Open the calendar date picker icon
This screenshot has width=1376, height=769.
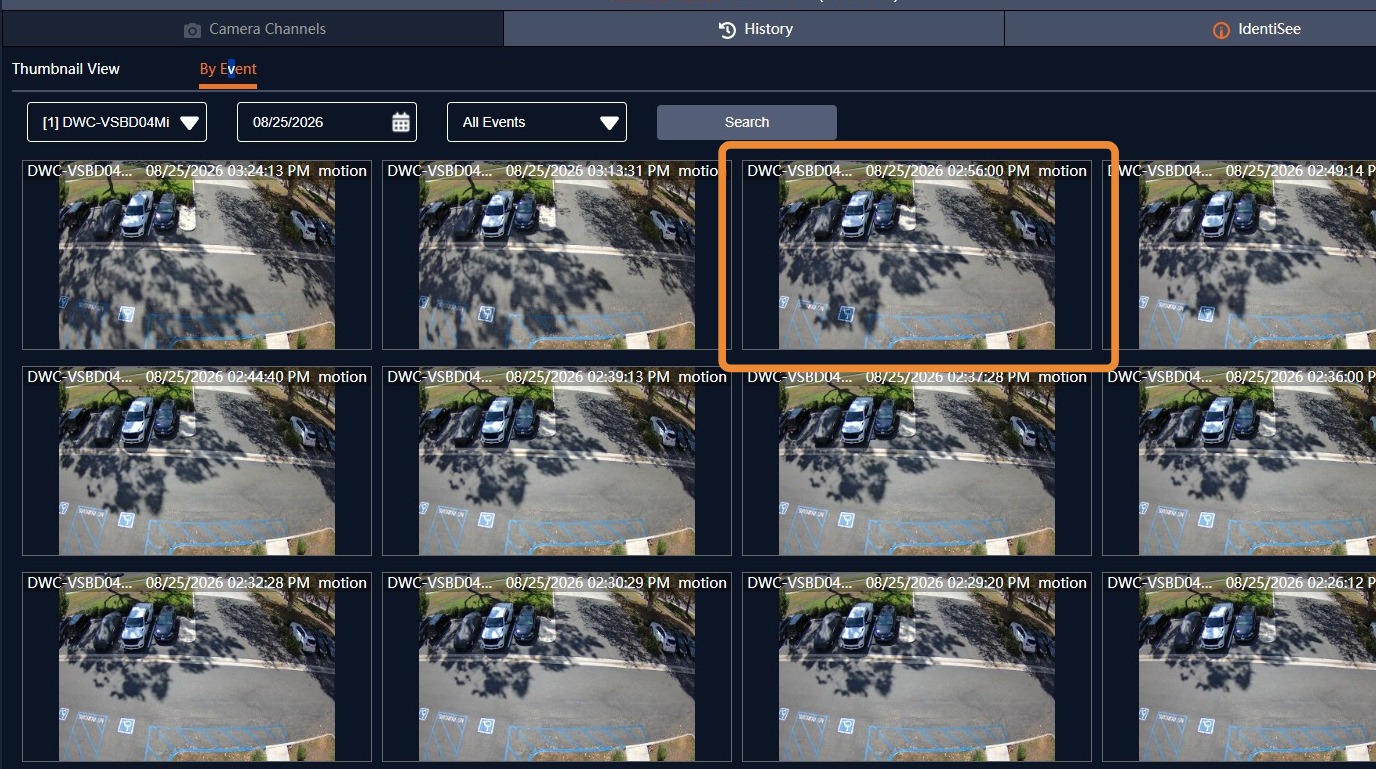[400, 122]
